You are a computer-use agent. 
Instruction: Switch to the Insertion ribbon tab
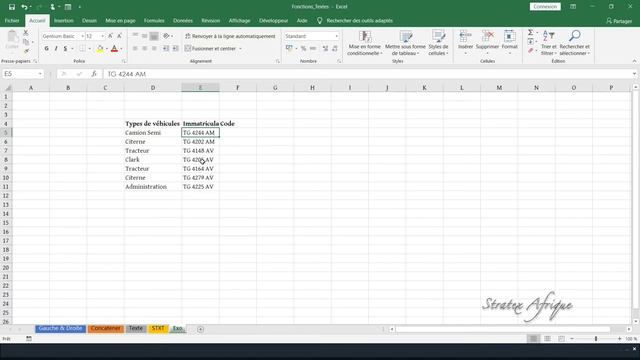click(x=64, y=20)
